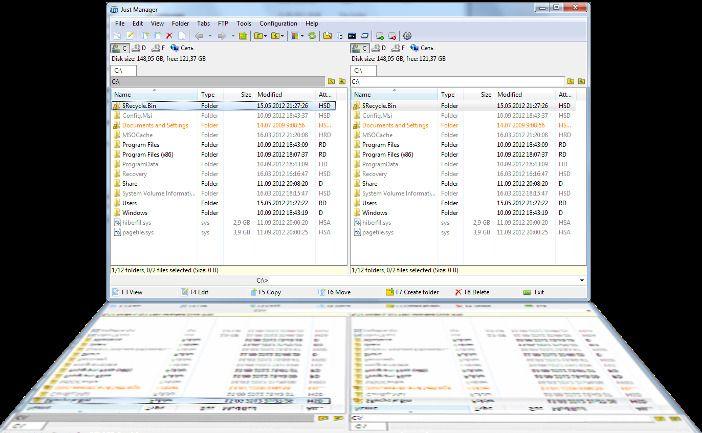Viewport: 702px width, 433px height.
Task: Click first folder icon beside right path bar
Action: pos(570,81)
